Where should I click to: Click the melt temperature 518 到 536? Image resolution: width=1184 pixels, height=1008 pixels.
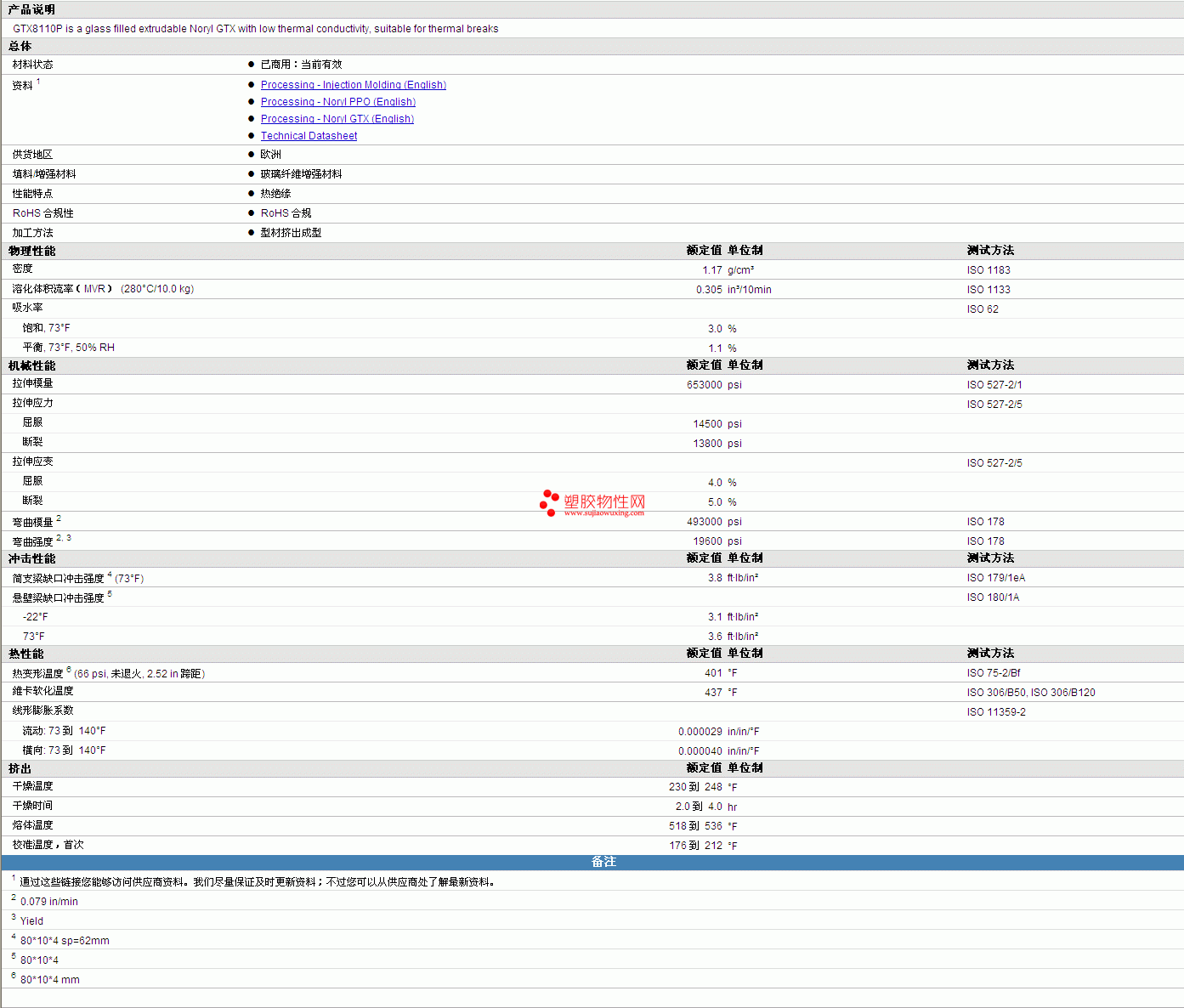(695, 826)
